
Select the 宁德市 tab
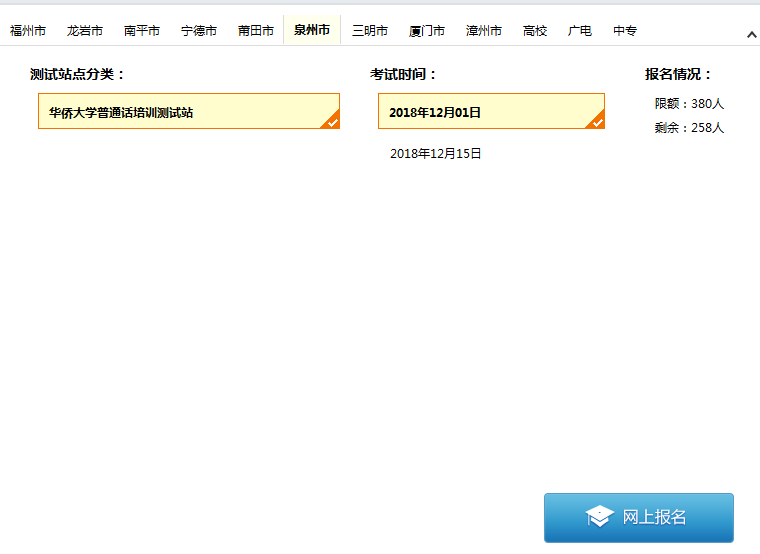(x=199, y=31)
